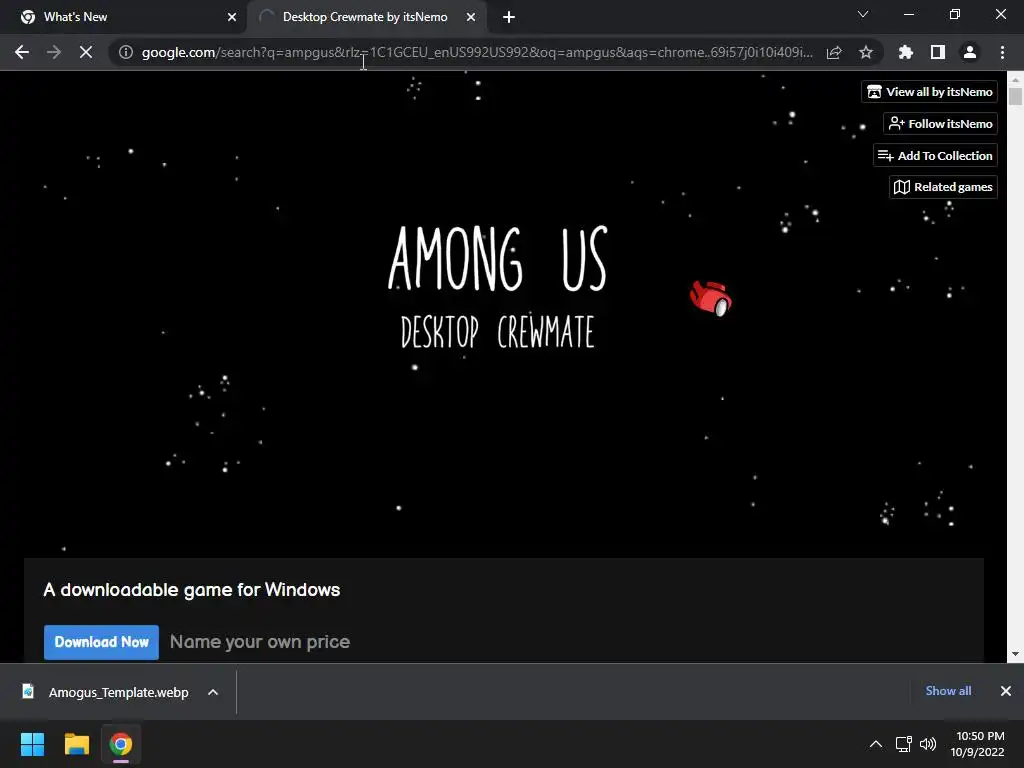Viewport: 1024px width, 768px height.
Task: Open the Windows Start menu
Action: coord(32,744)
